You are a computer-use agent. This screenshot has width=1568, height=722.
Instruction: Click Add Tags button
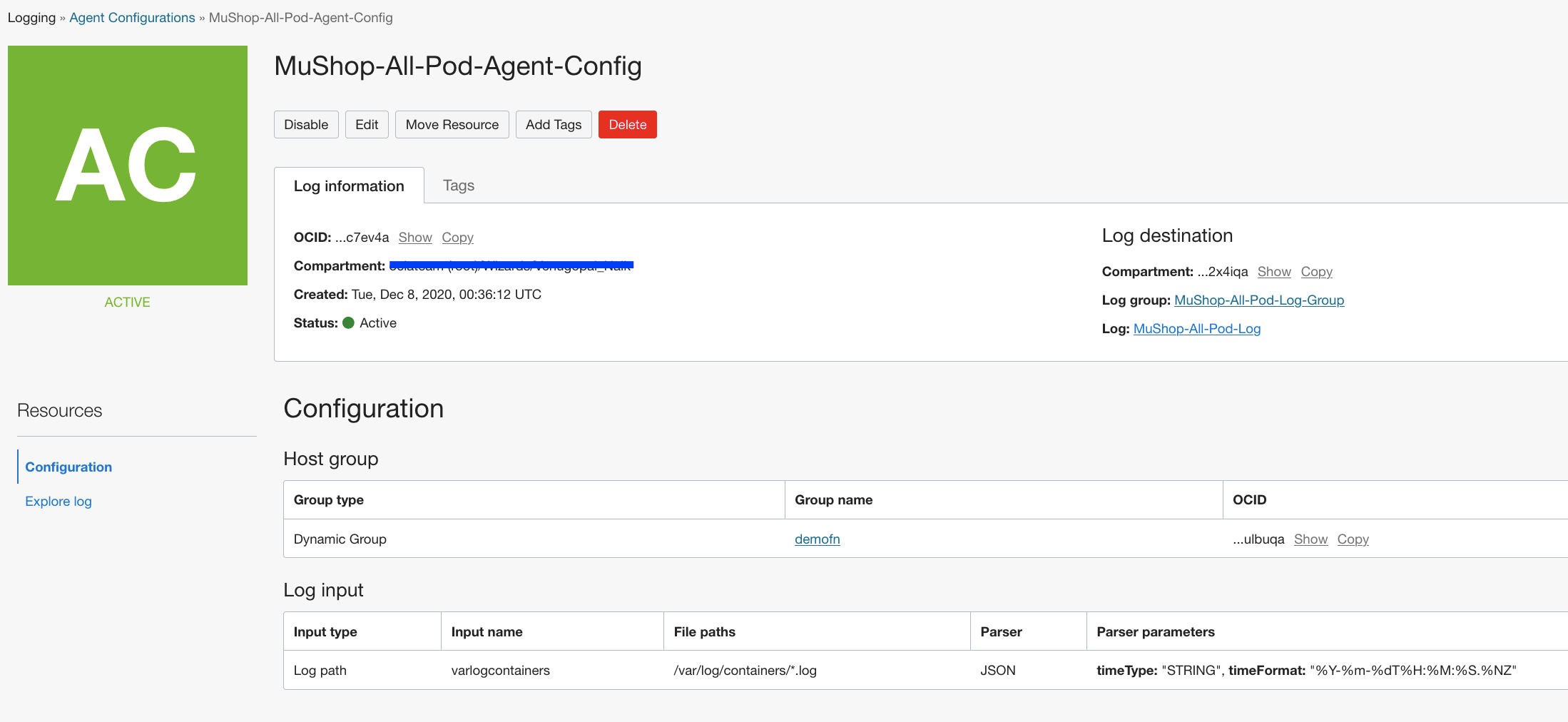coord(554,125)
